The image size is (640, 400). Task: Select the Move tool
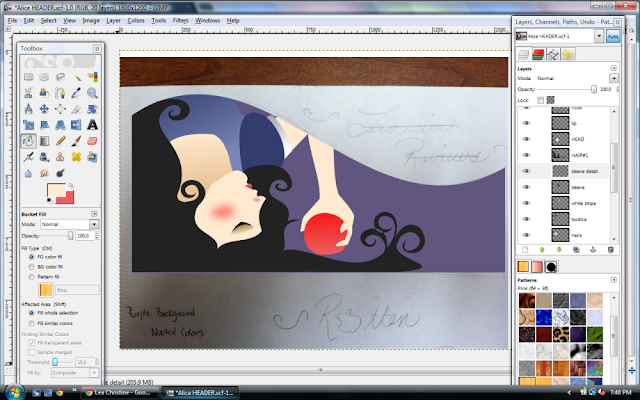44,109
